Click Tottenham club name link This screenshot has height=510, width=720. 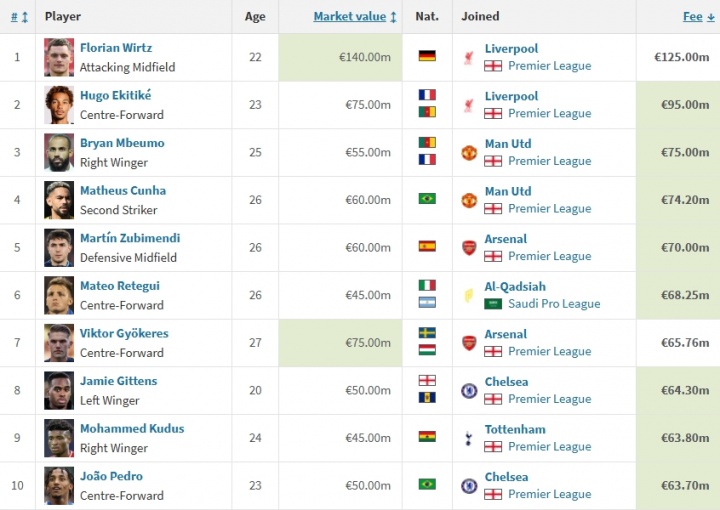click(x=515, y=429)
